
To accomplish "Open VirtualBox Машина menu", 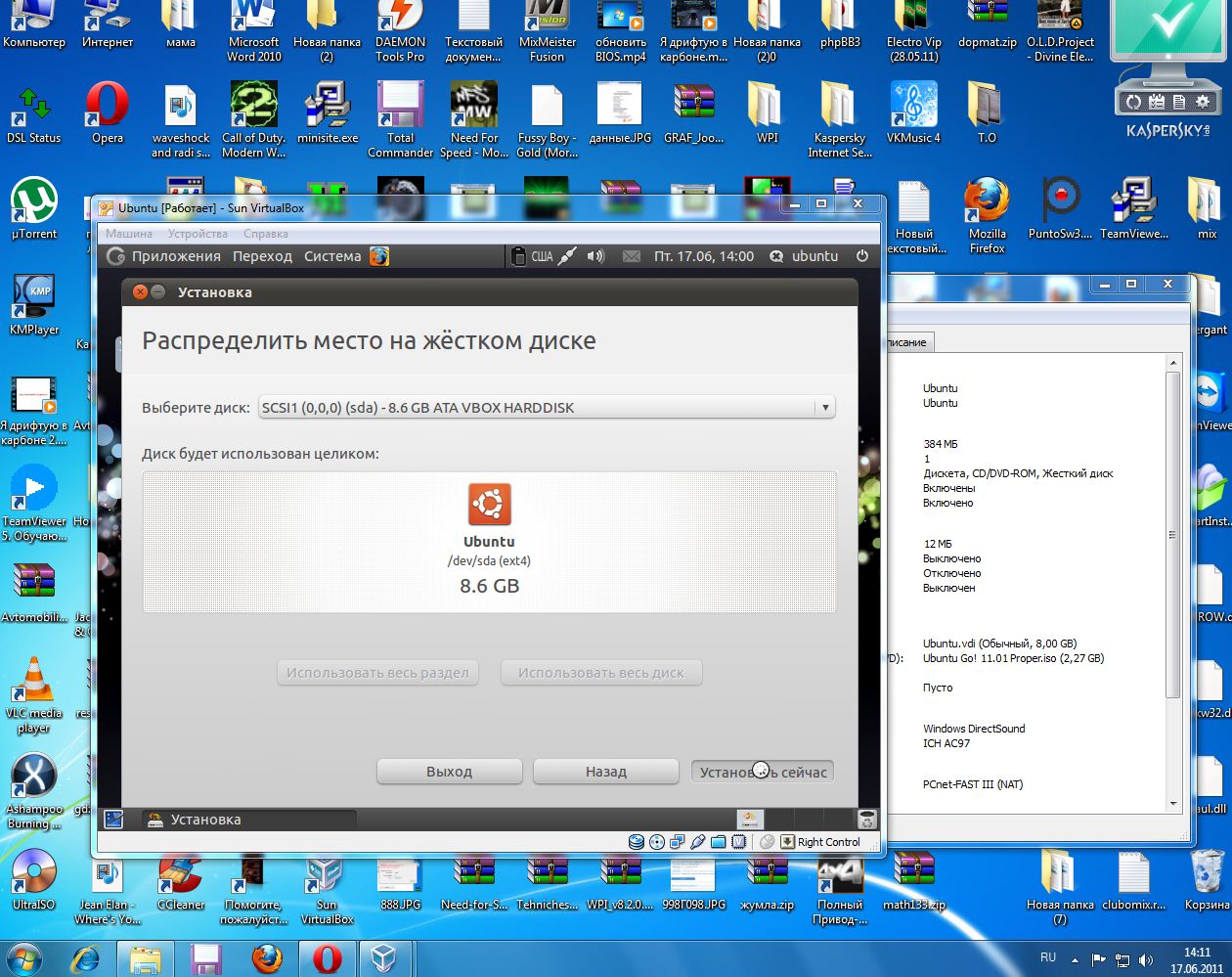I will 129,234.
